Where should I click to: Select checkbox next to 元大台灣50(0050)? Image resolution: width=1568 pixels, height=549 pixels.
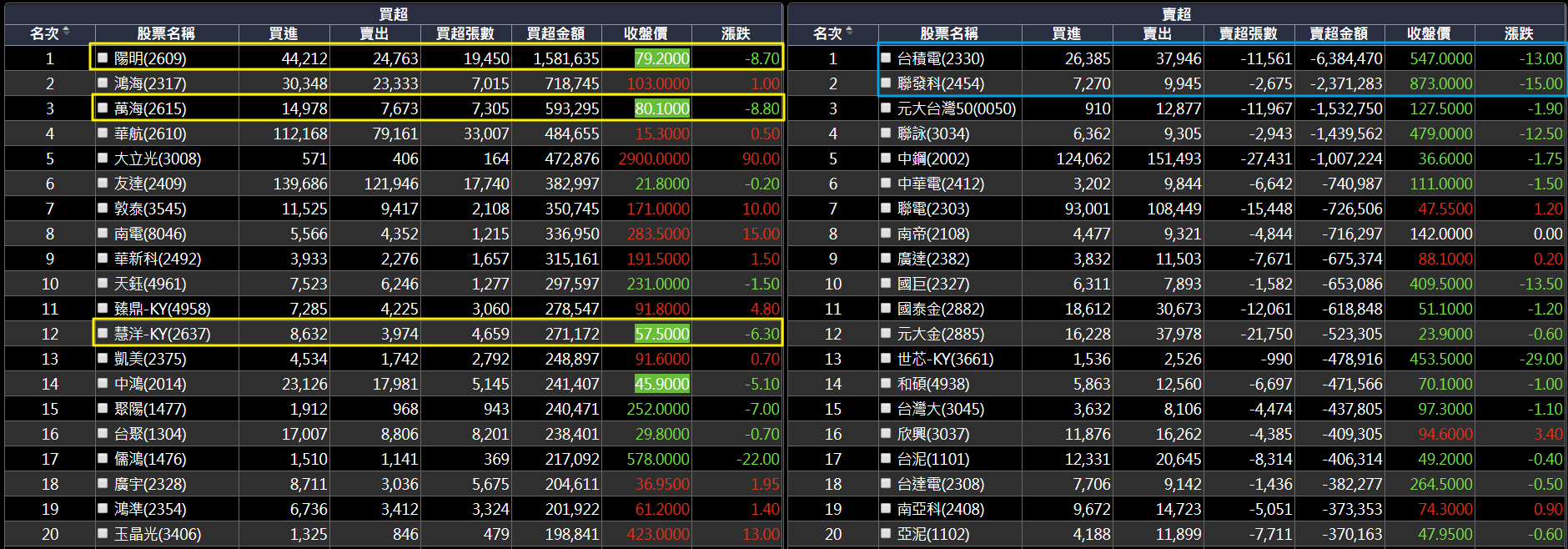(886, 108)
